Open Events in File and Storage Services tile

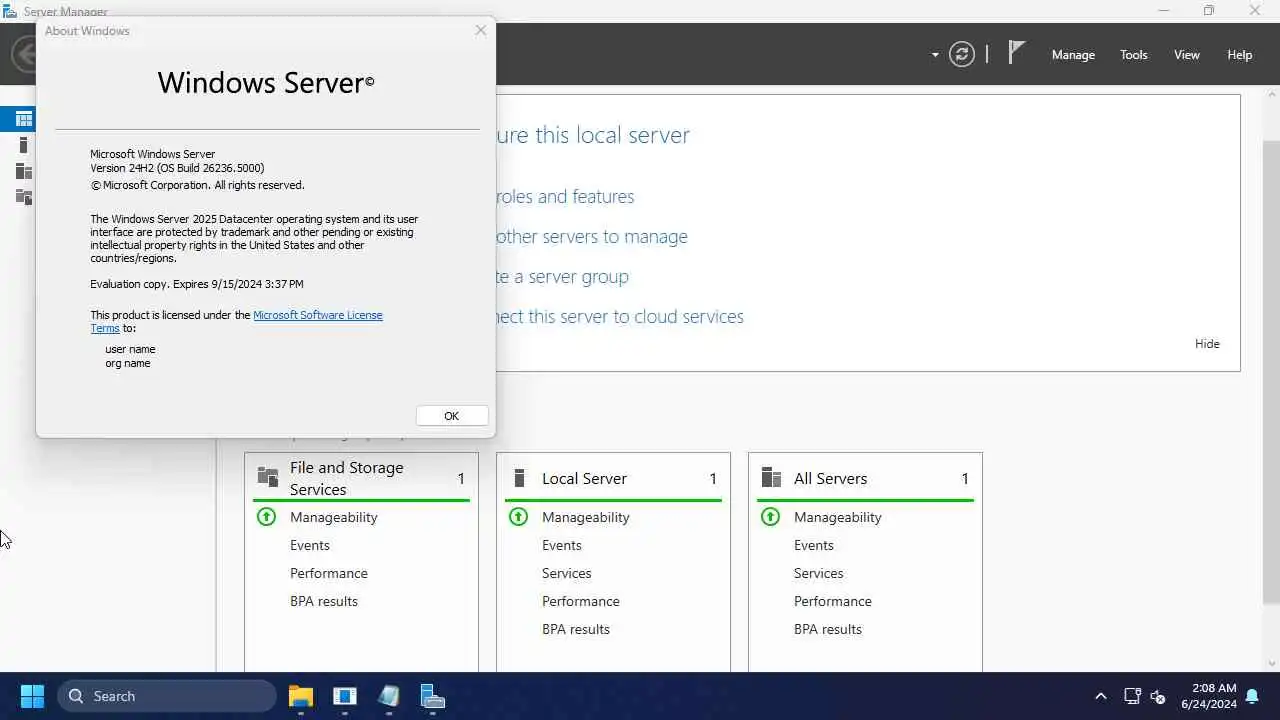click(x=310, y=545)
